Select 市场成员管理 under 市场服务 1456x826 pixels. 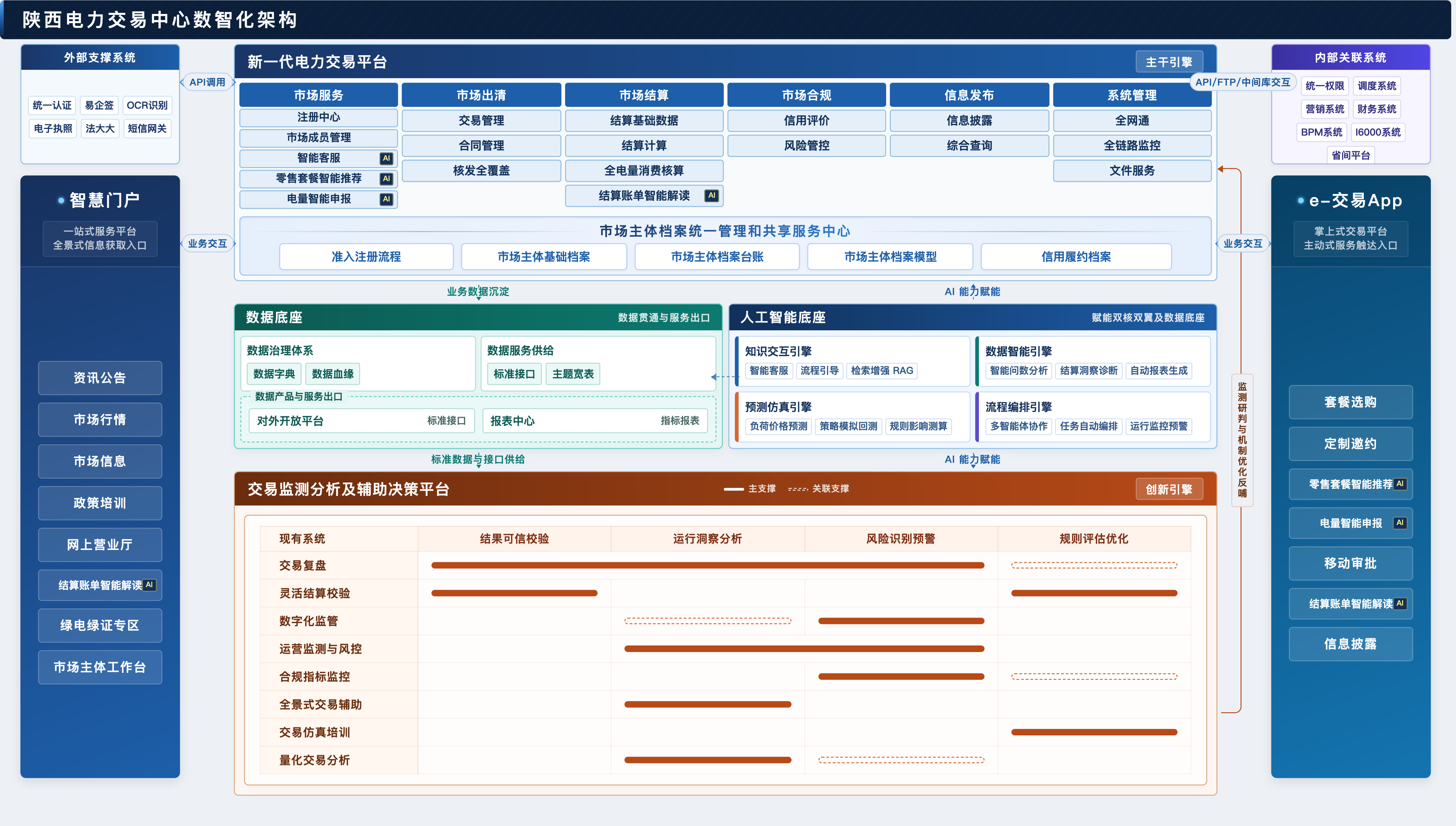(x=318, y=138)
